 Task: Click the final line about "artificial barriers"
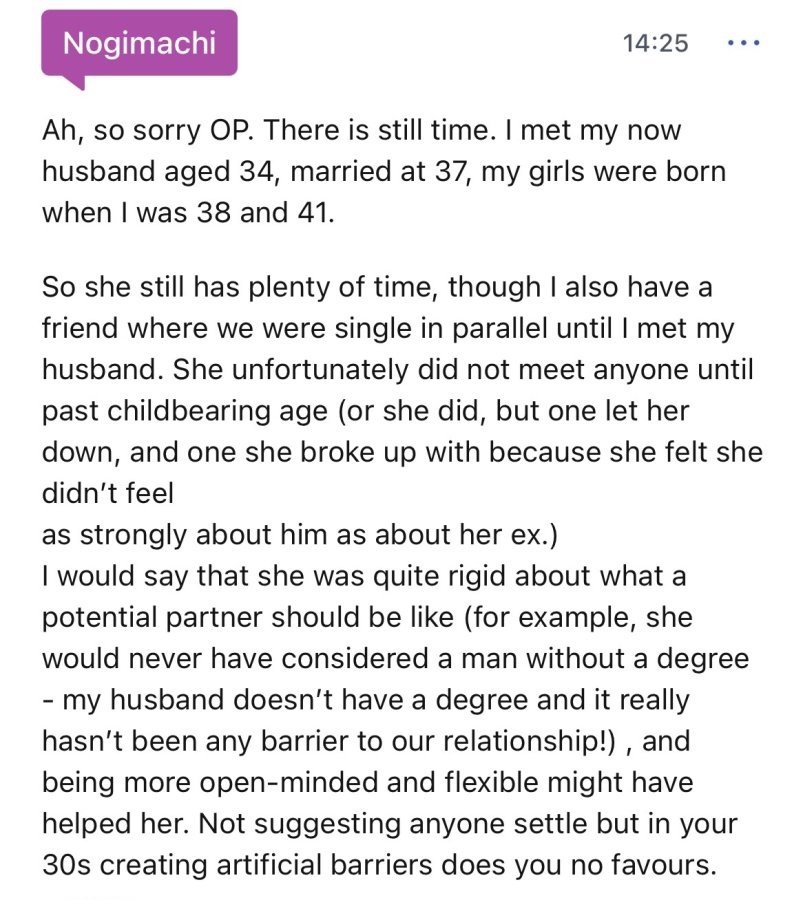(x=379, y=865)
